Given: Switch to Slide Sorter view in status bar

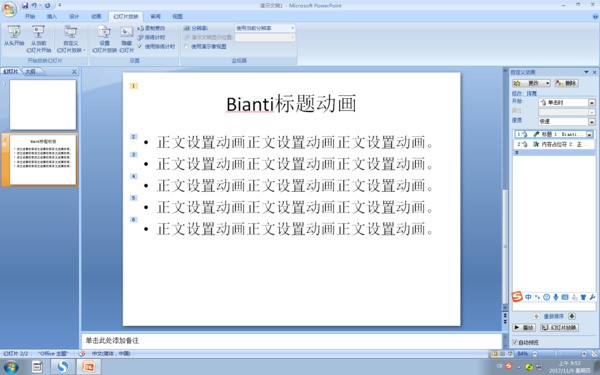Looking at the screenshot, I should coord(502,354).
